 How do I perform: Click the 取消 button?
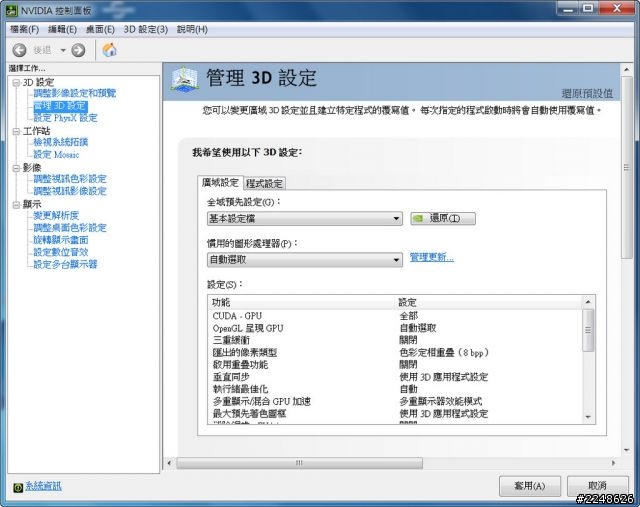598,486
